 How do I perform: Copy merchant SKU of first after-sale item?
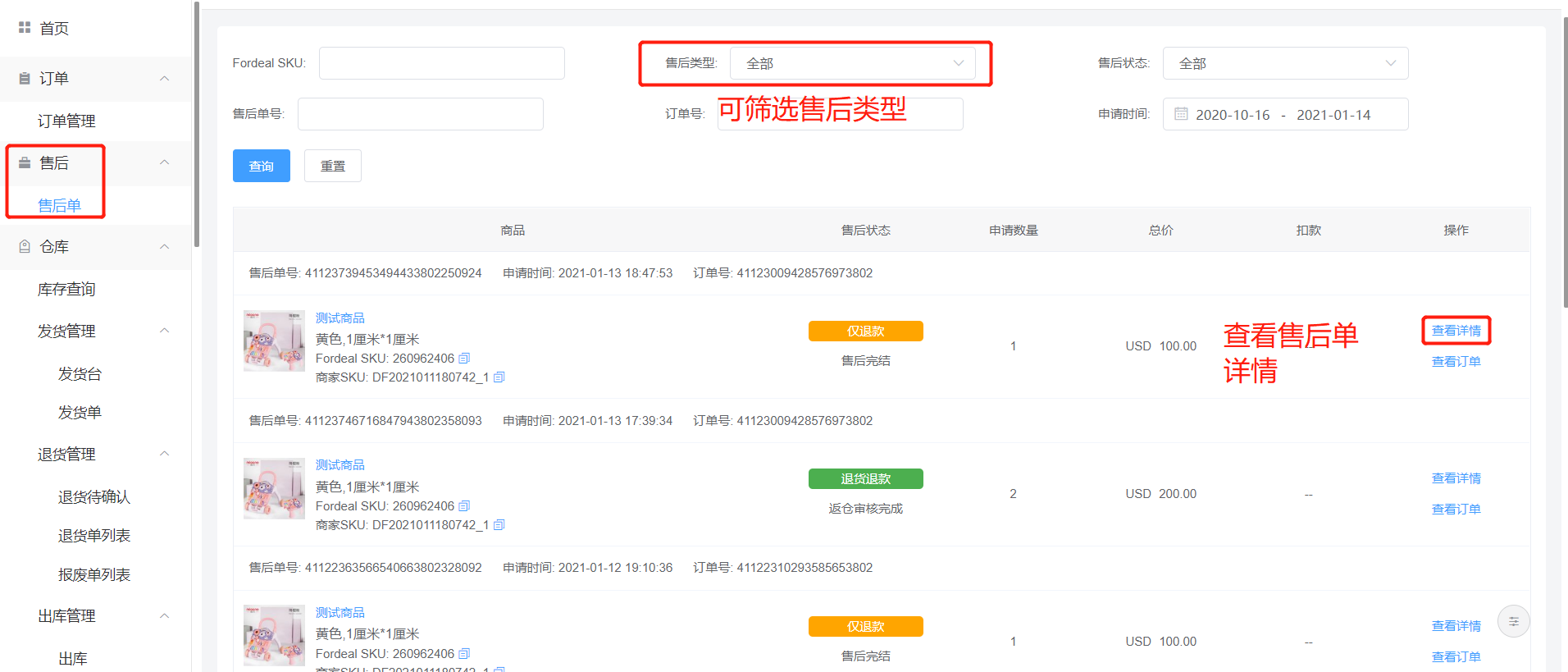(x=499, y=377)
